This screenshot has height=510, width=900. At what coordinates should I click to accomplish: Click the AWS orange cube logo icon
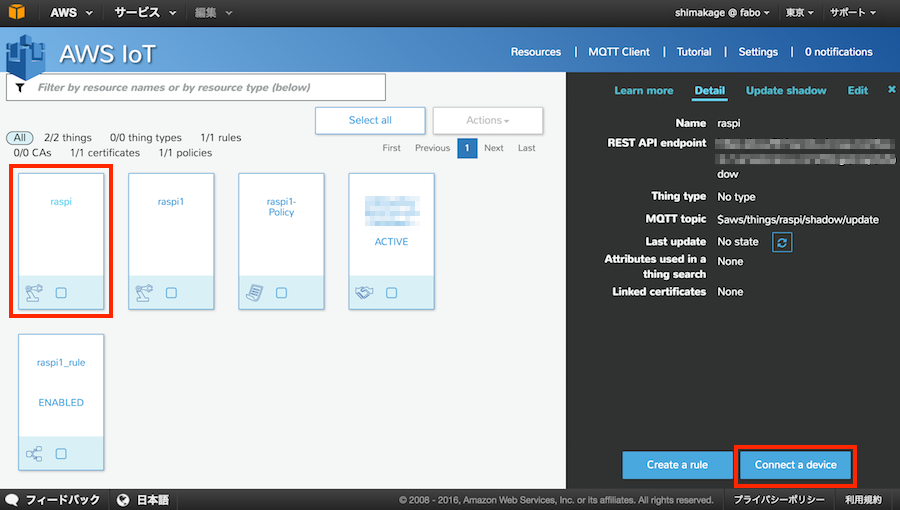pos(19,13)
